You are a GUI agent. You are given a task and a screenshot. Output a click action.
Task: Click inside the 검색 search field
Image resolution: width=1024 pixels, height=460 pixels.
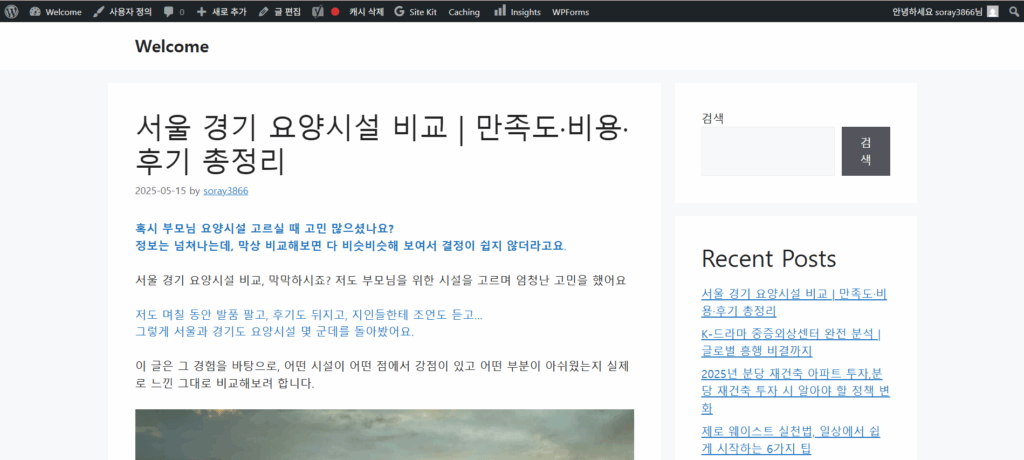pos(767,151)
